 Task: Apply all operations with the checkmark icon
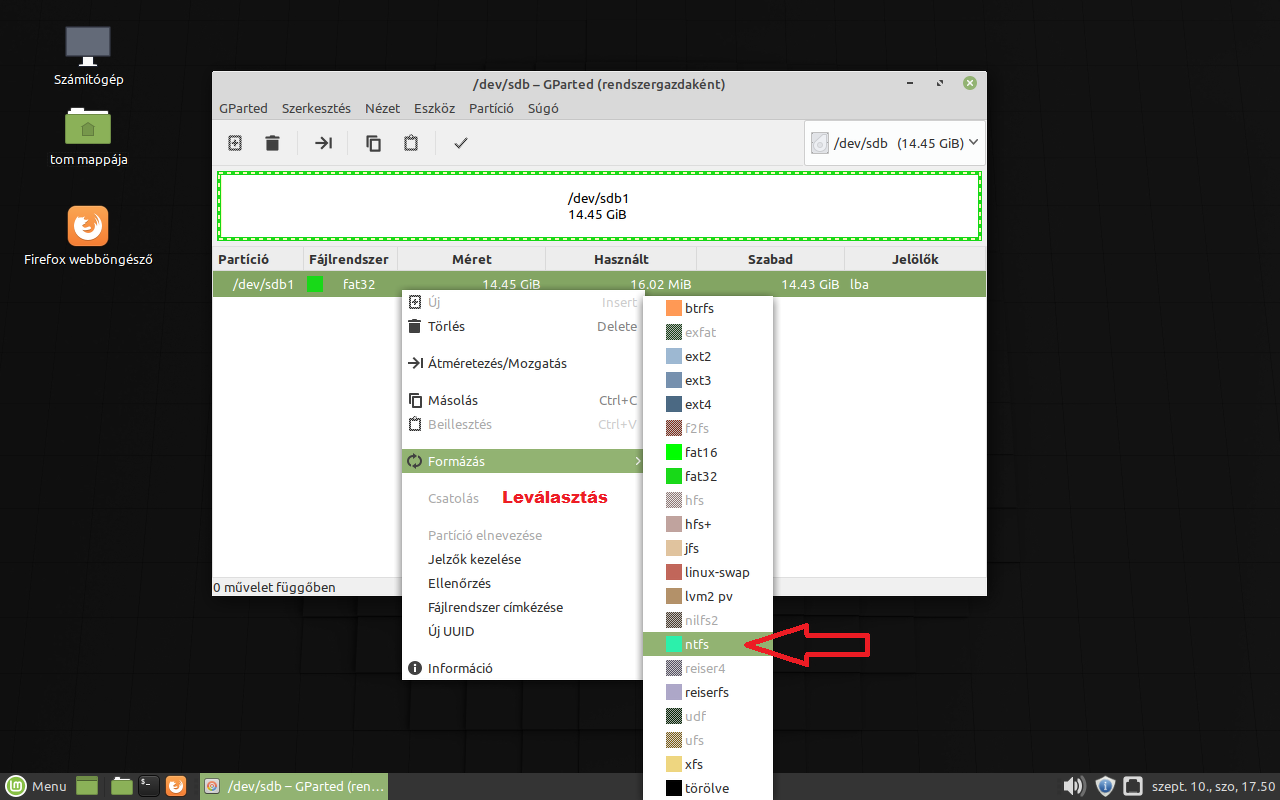[461, 143]
